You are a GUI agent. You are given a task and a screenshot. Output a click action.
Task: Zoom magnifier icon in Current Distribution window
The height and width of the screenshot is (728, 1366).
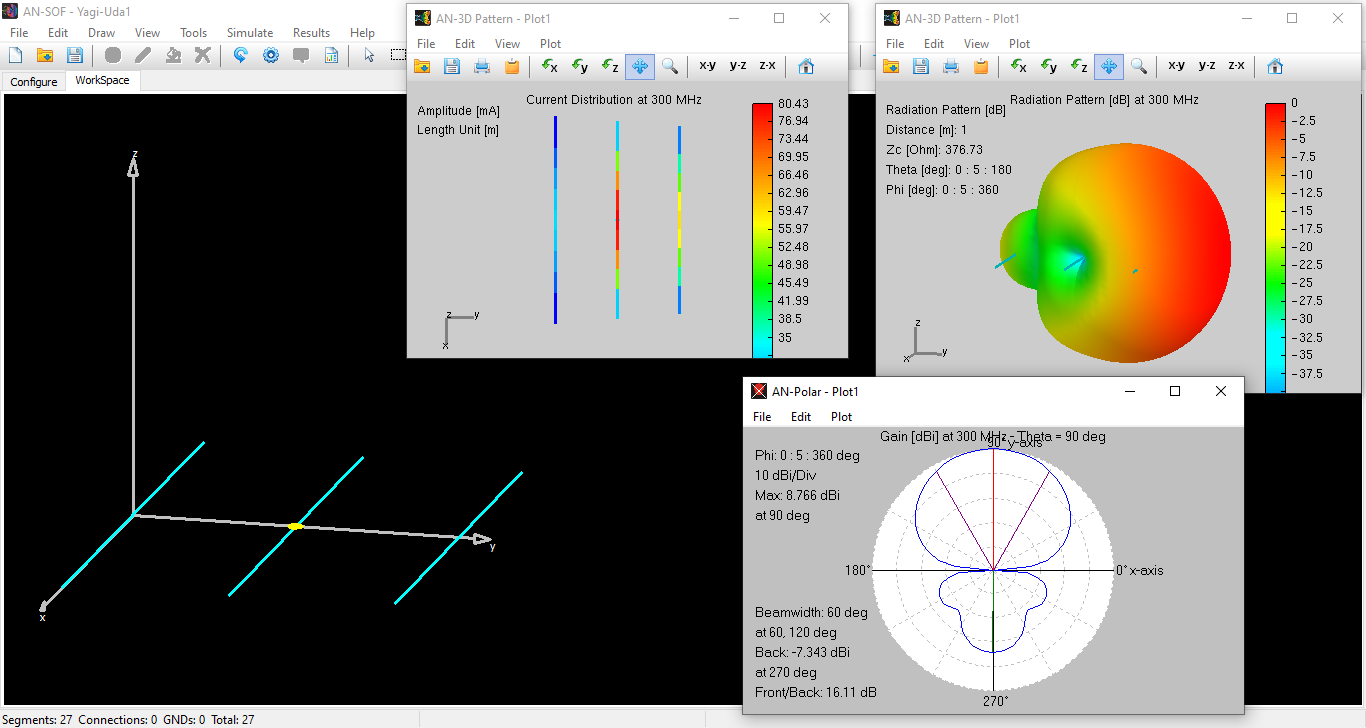tap(670, 66)
